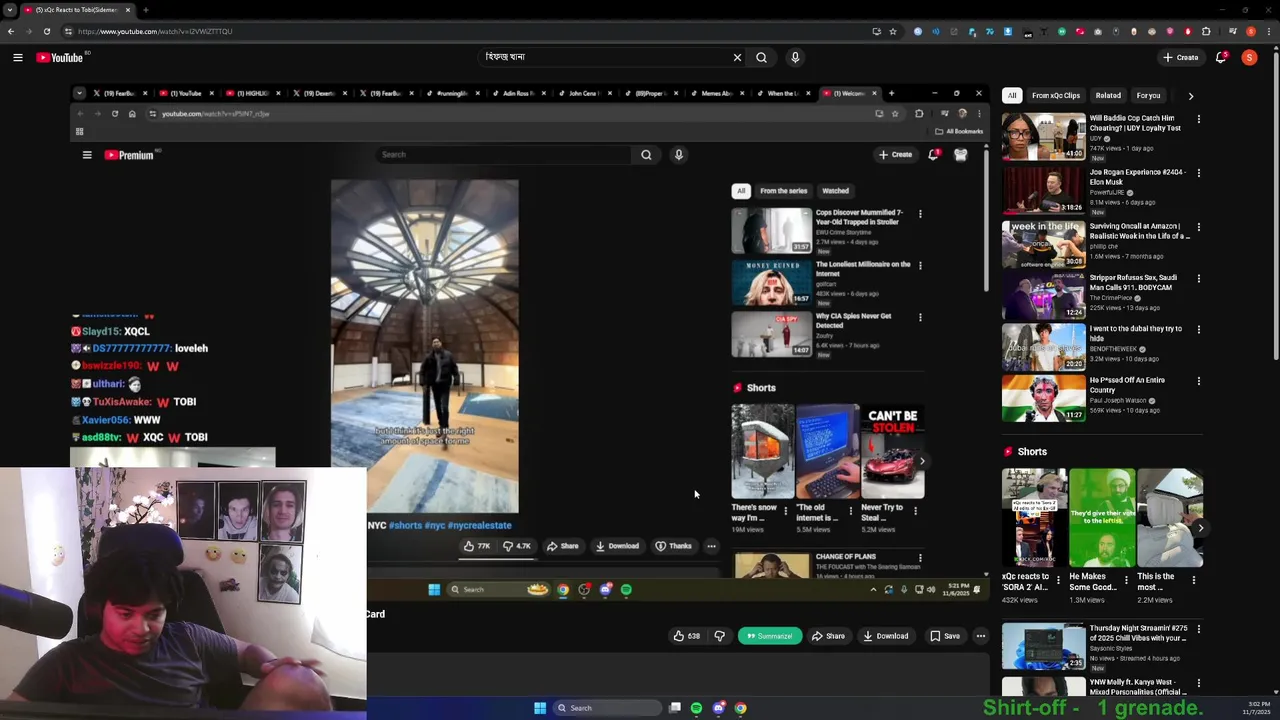
Task: Reload the page in Chrome
Action: tap(46, 31)
